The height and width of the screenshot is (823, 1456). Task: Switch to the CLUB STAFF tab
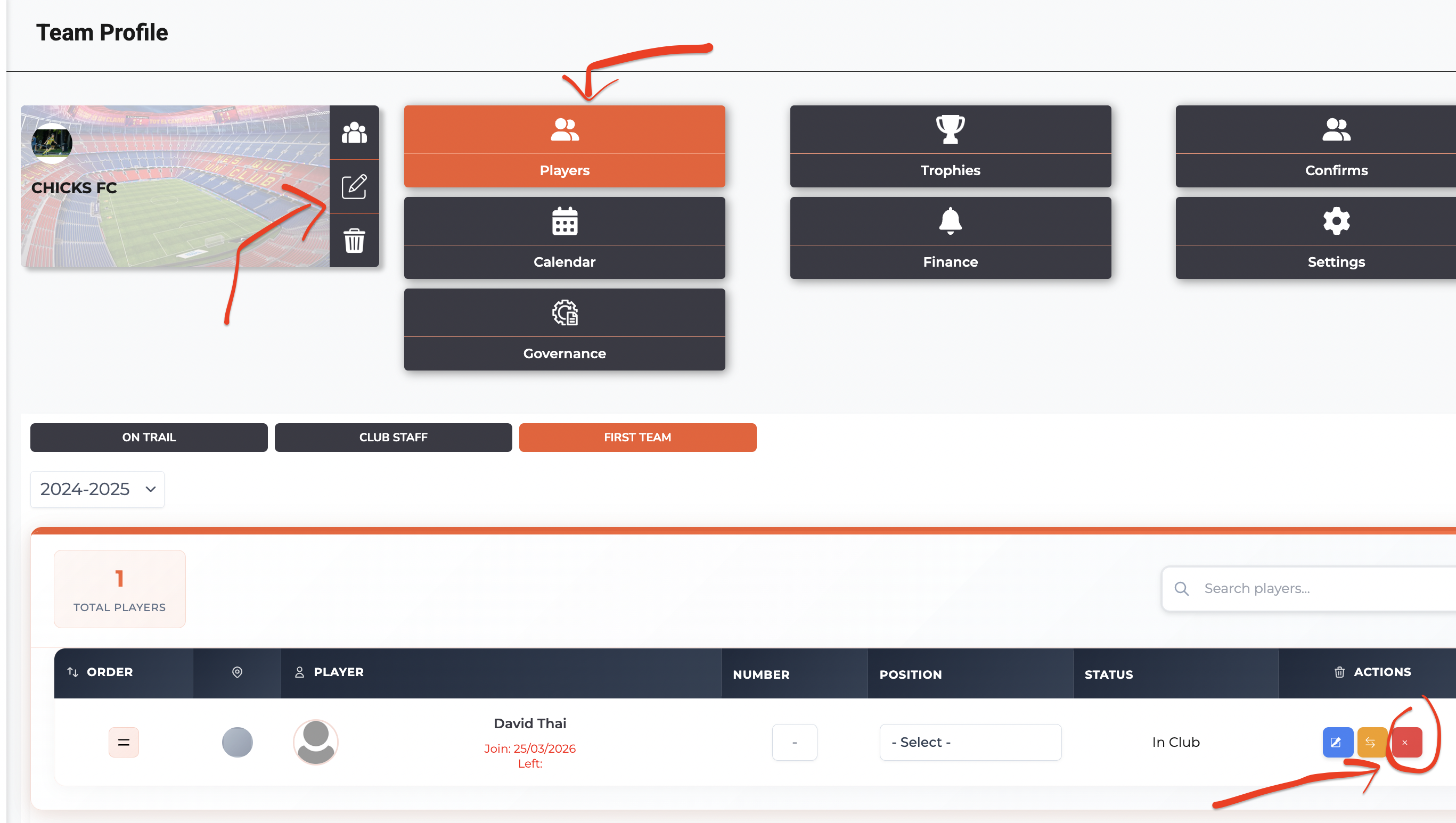(x=393, y=438)
